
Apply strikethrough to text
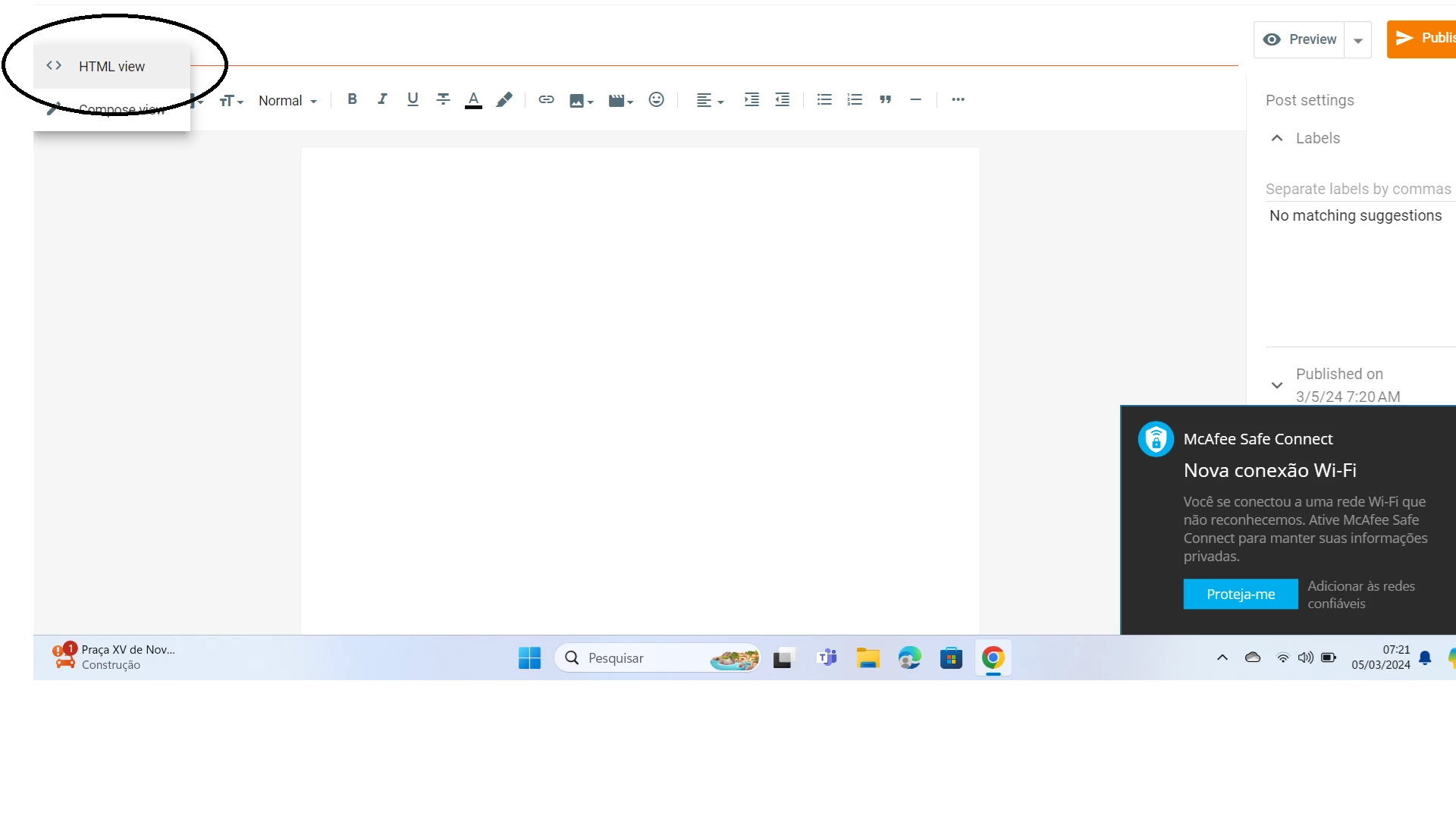443,99
